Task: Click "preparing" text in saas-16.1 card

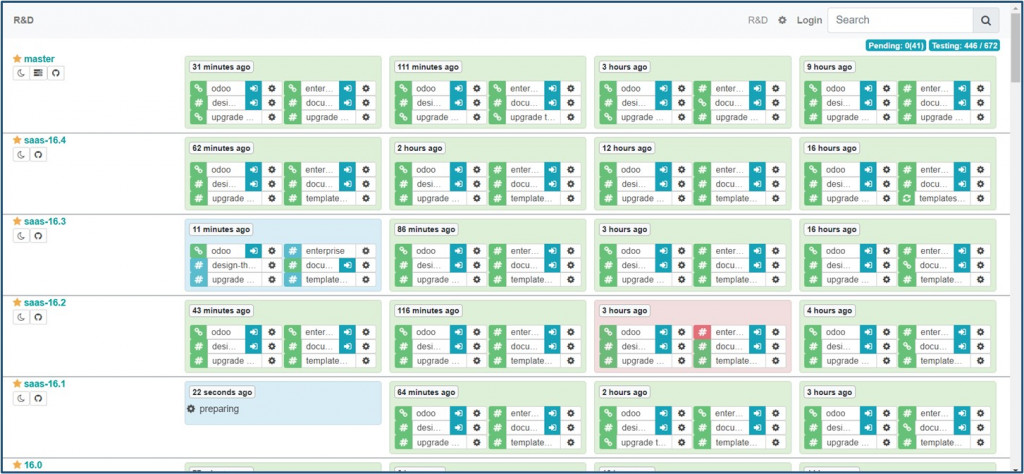Action: coord(219,409)
